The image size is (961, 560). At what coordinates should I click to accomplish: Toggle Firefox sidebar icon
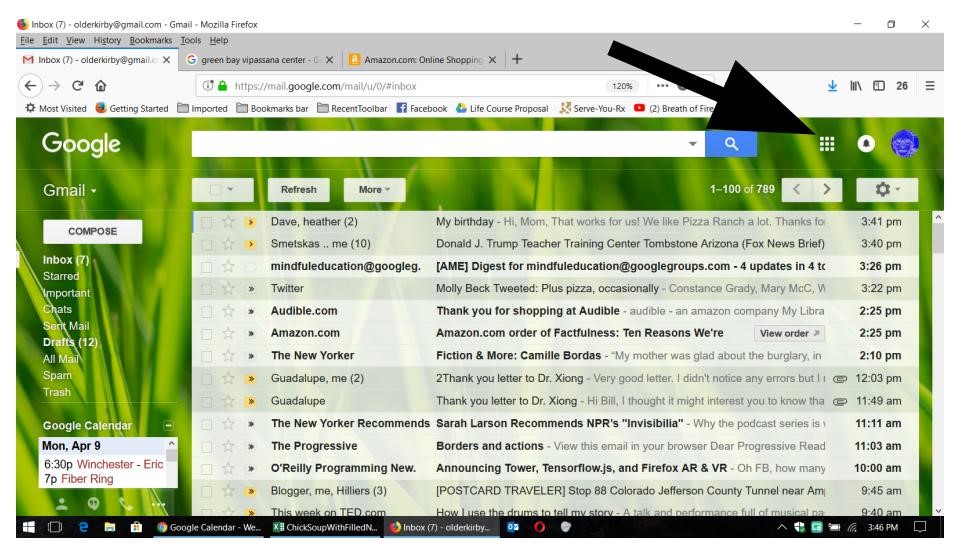click(x=879, y=86)
